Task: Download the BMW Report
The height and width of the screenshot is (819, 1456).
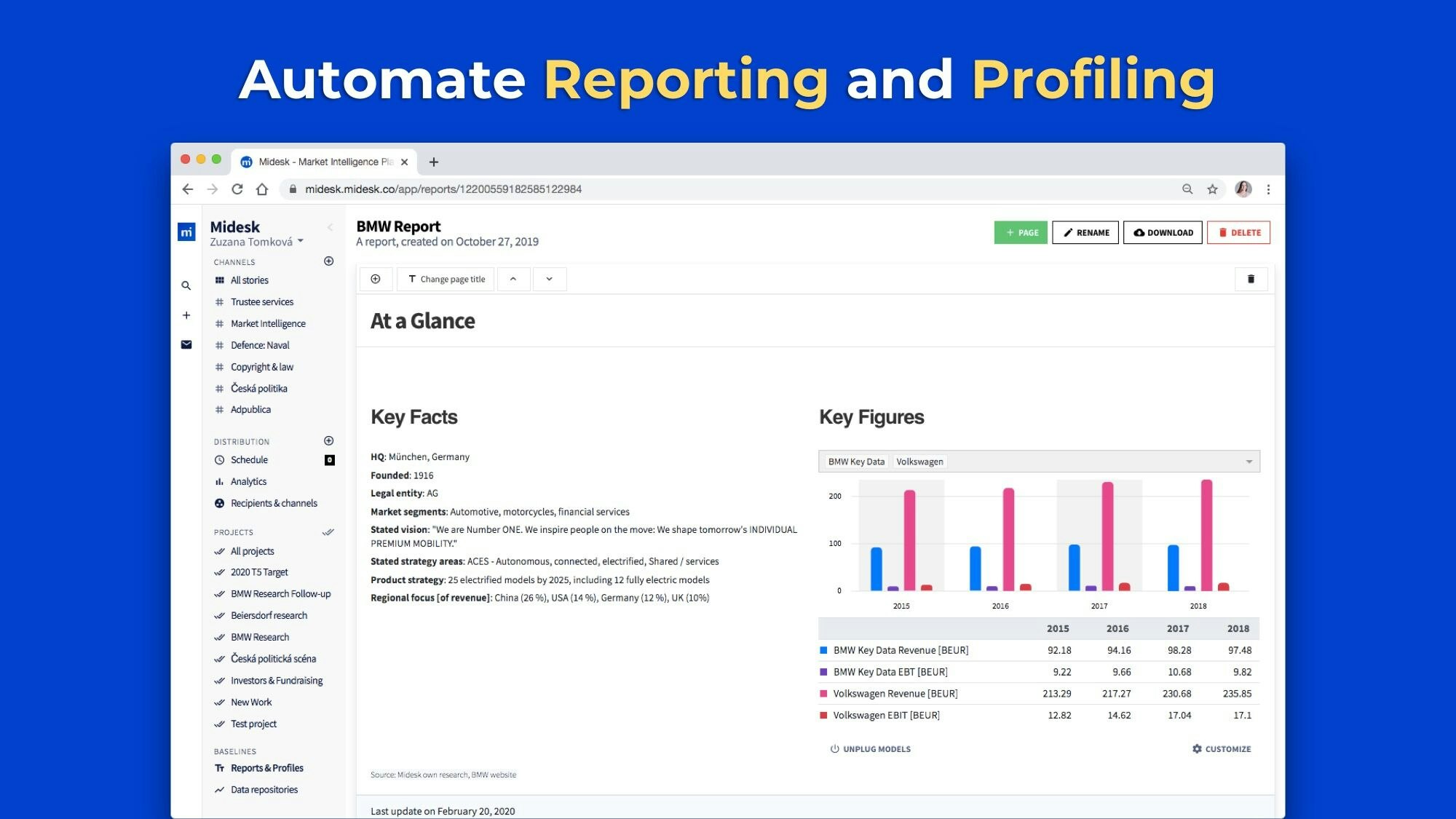Action: [x=1163, y=233]
